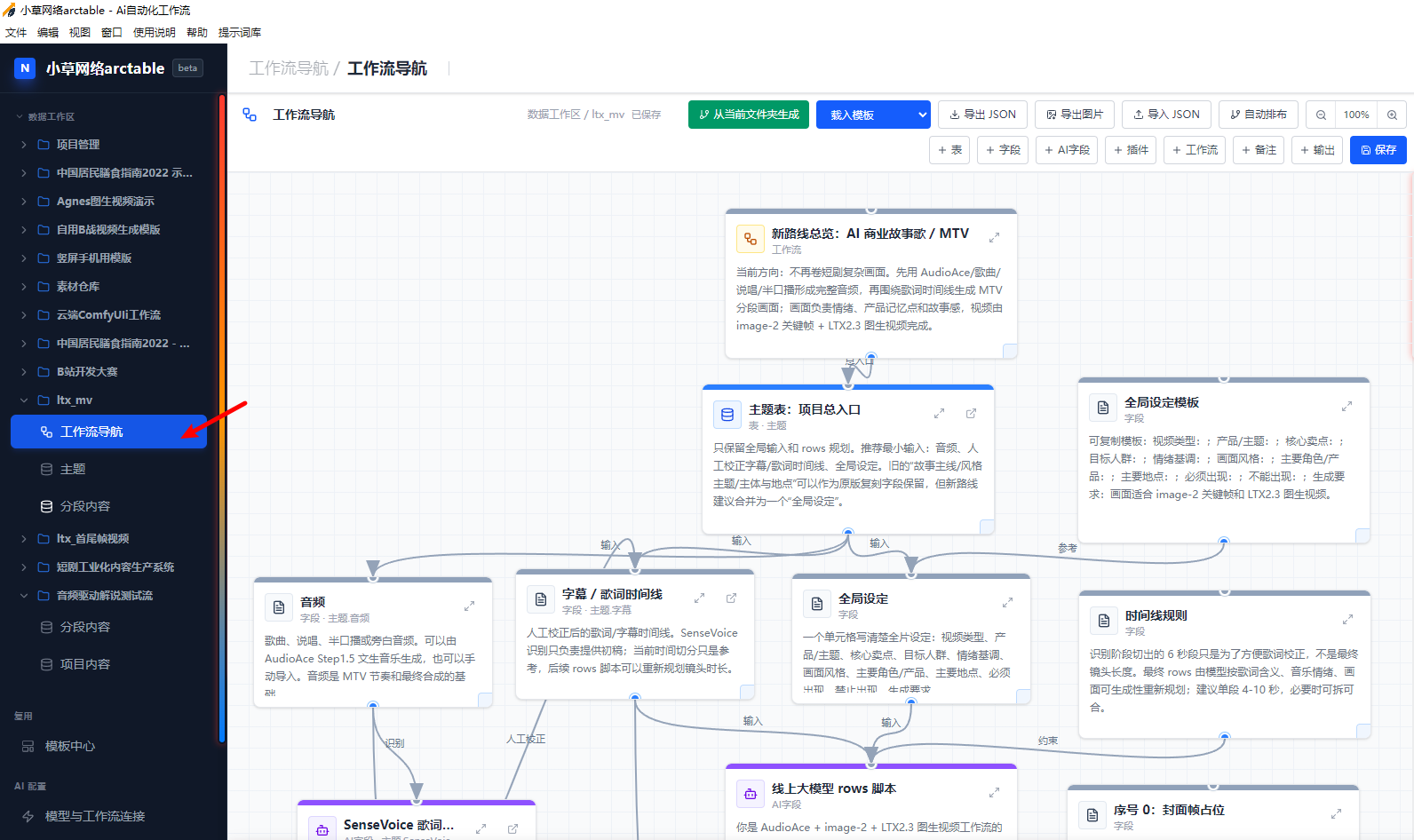Expand the 自用B战视频生成模版 folder
The width and height of the screenshot is (1414, 840).
pos(24,230)
